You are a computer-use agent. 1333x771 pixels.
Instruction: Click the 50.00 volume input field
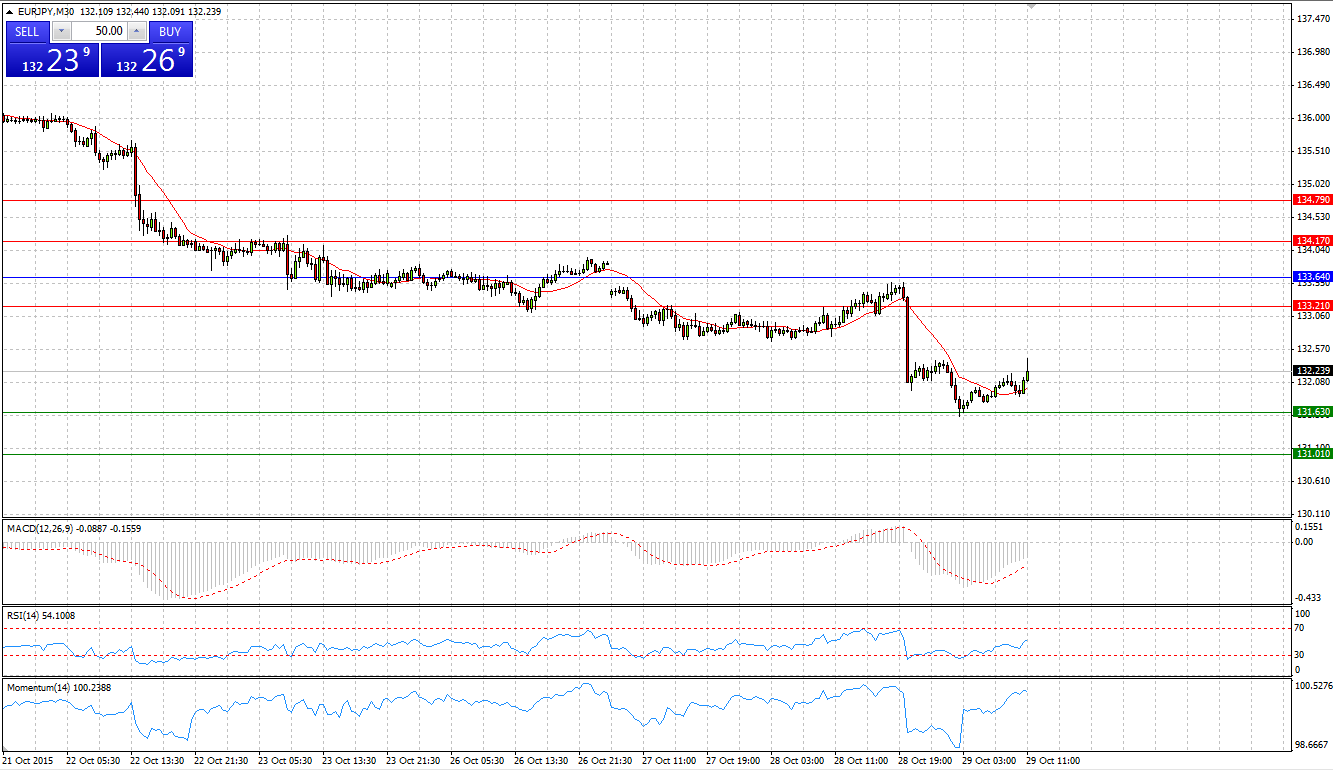[x=98, y=31]
